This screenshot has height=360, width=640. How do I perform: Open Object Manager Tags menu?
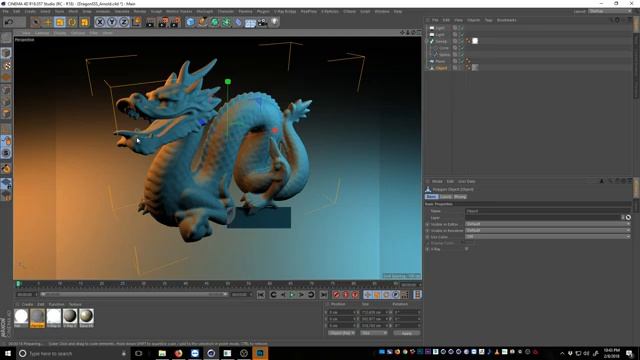click(x=488, y=20)
